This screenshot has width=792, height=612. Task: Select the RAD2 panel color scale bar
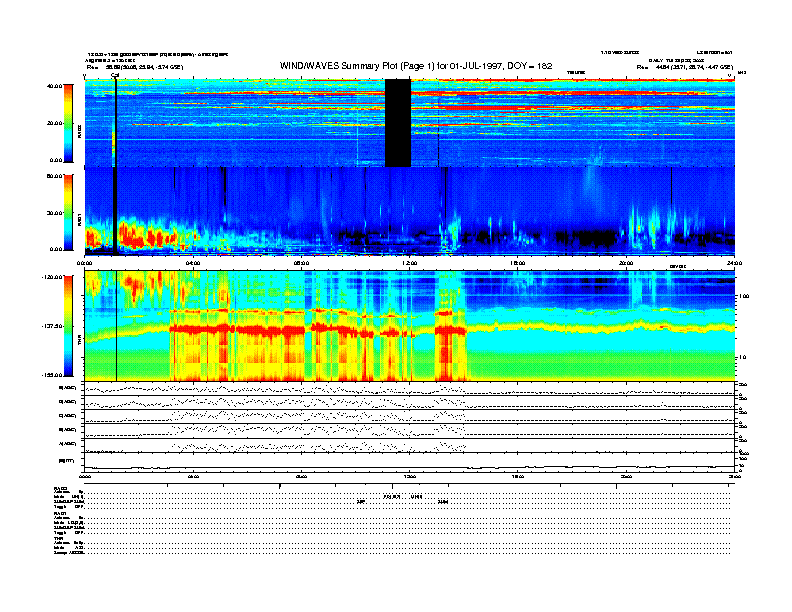coord(68,123)
